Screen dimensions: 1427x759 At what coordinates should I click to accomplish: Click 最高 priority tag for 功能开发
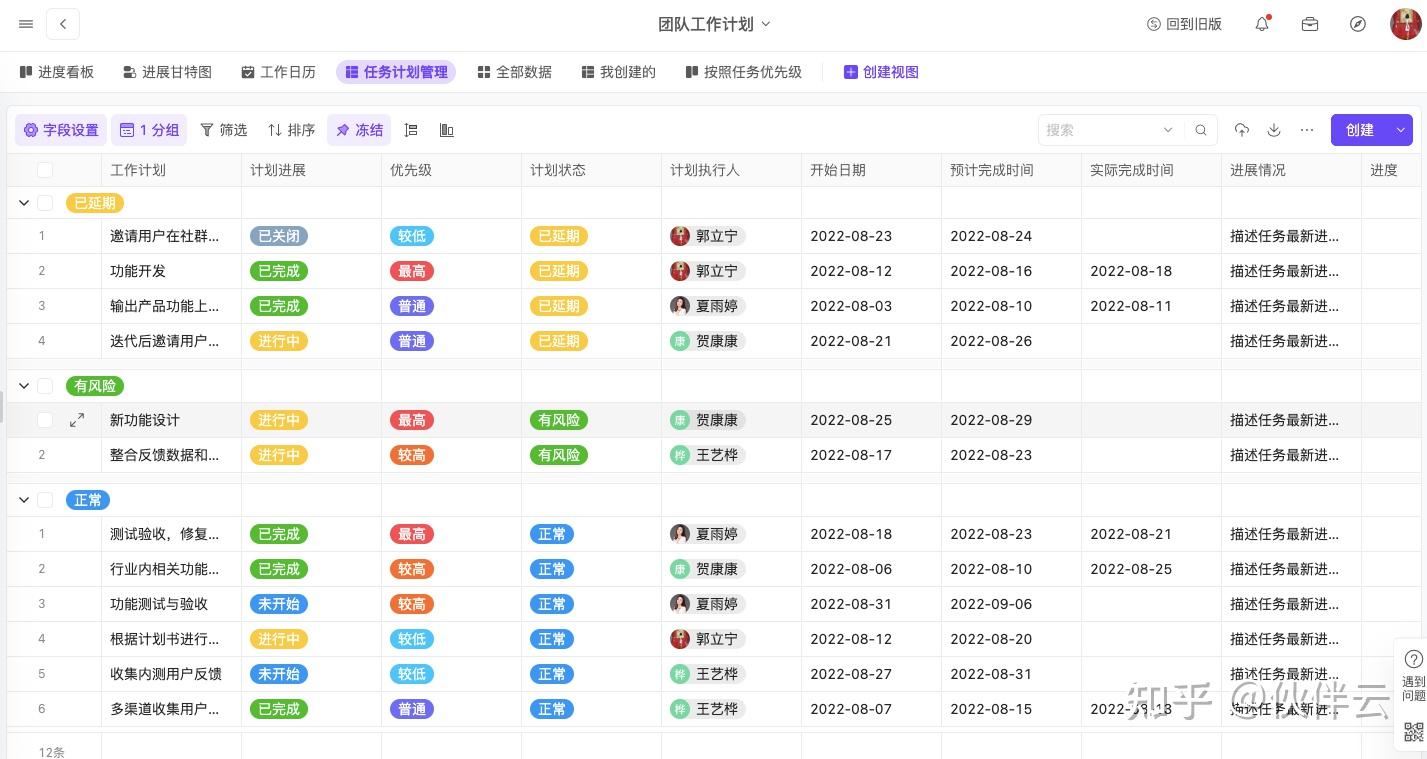coord(412,271)
